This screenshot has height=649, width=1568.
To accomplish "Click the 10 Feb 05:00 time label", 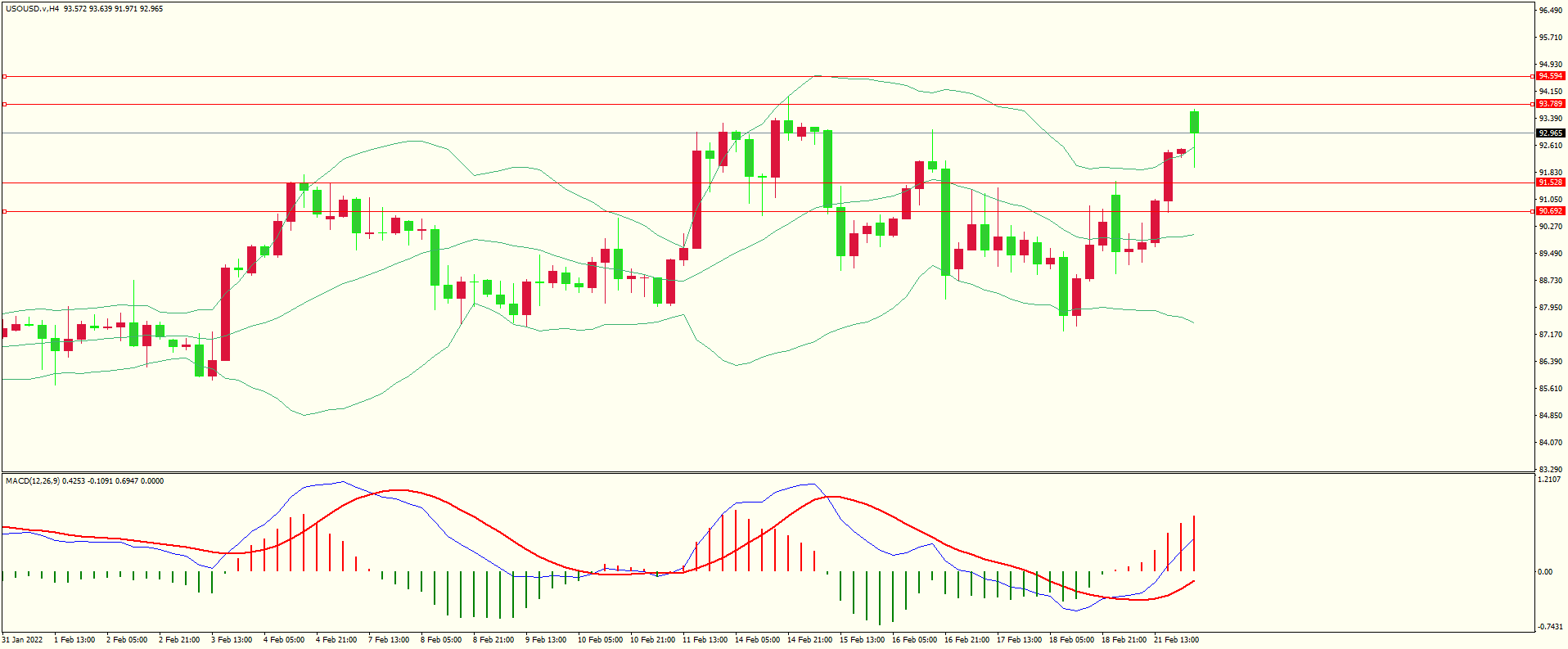I will pyautogui.click(x=600, y=640).
